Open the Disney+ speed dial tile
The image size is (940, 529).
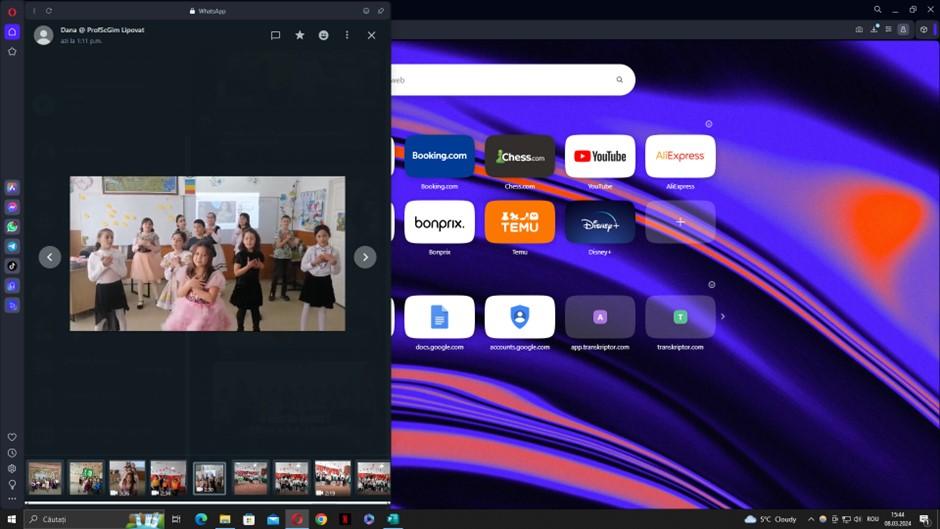pyautogui.click(x=600, y=222)
